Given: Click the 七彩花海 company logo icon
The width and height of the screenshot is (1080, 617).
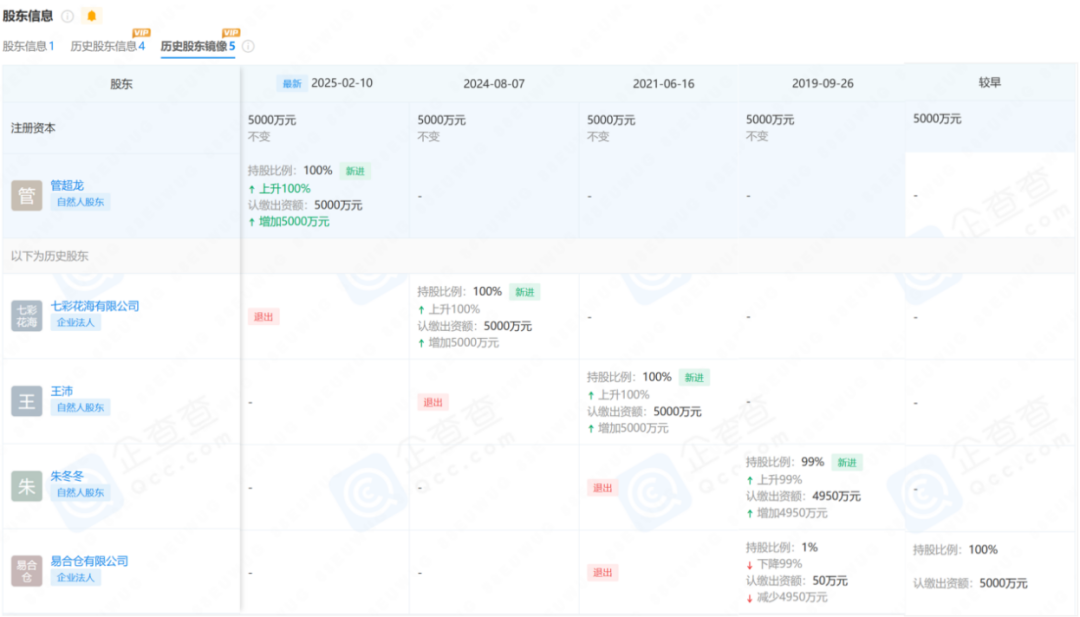Looking at the screenshot, I should (x=27, y=316).
